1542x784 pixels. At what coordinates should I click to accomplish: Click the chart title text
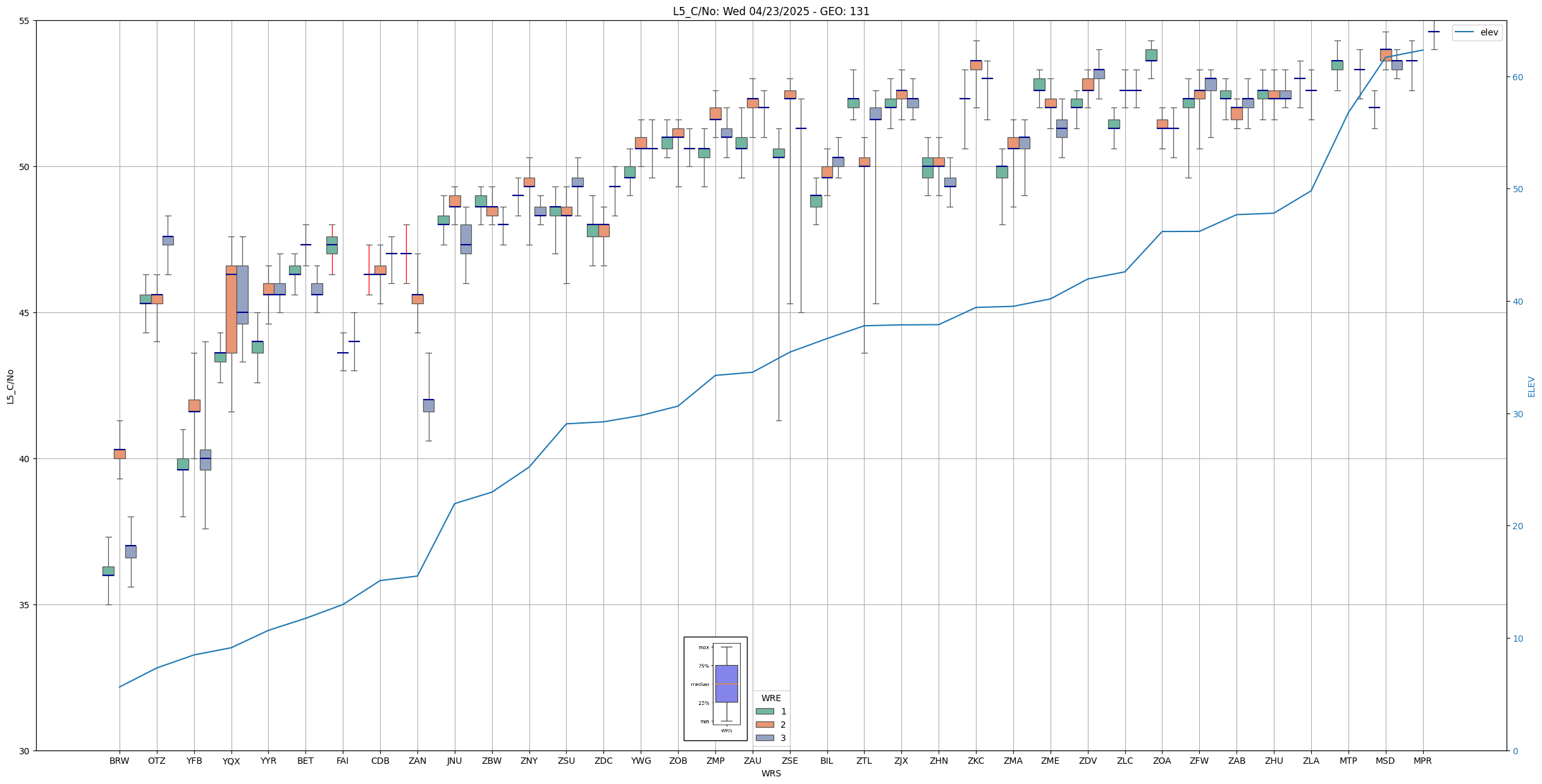click(x=771, y=11)
